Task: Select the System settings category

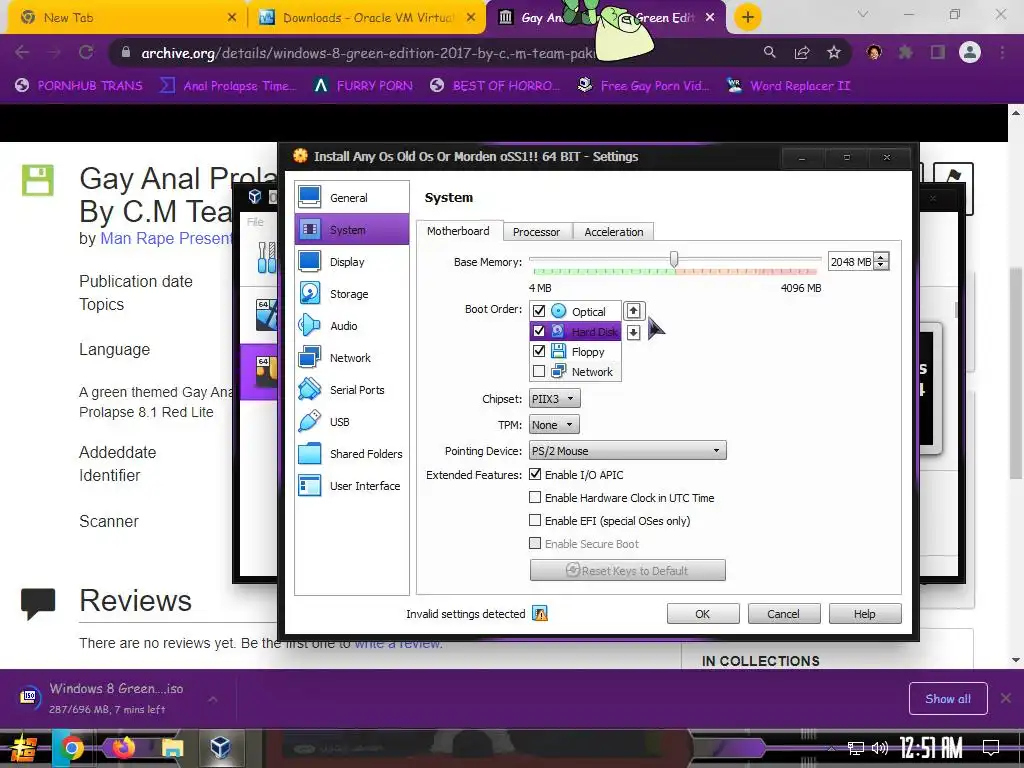Action: click(x=351, y=229)
